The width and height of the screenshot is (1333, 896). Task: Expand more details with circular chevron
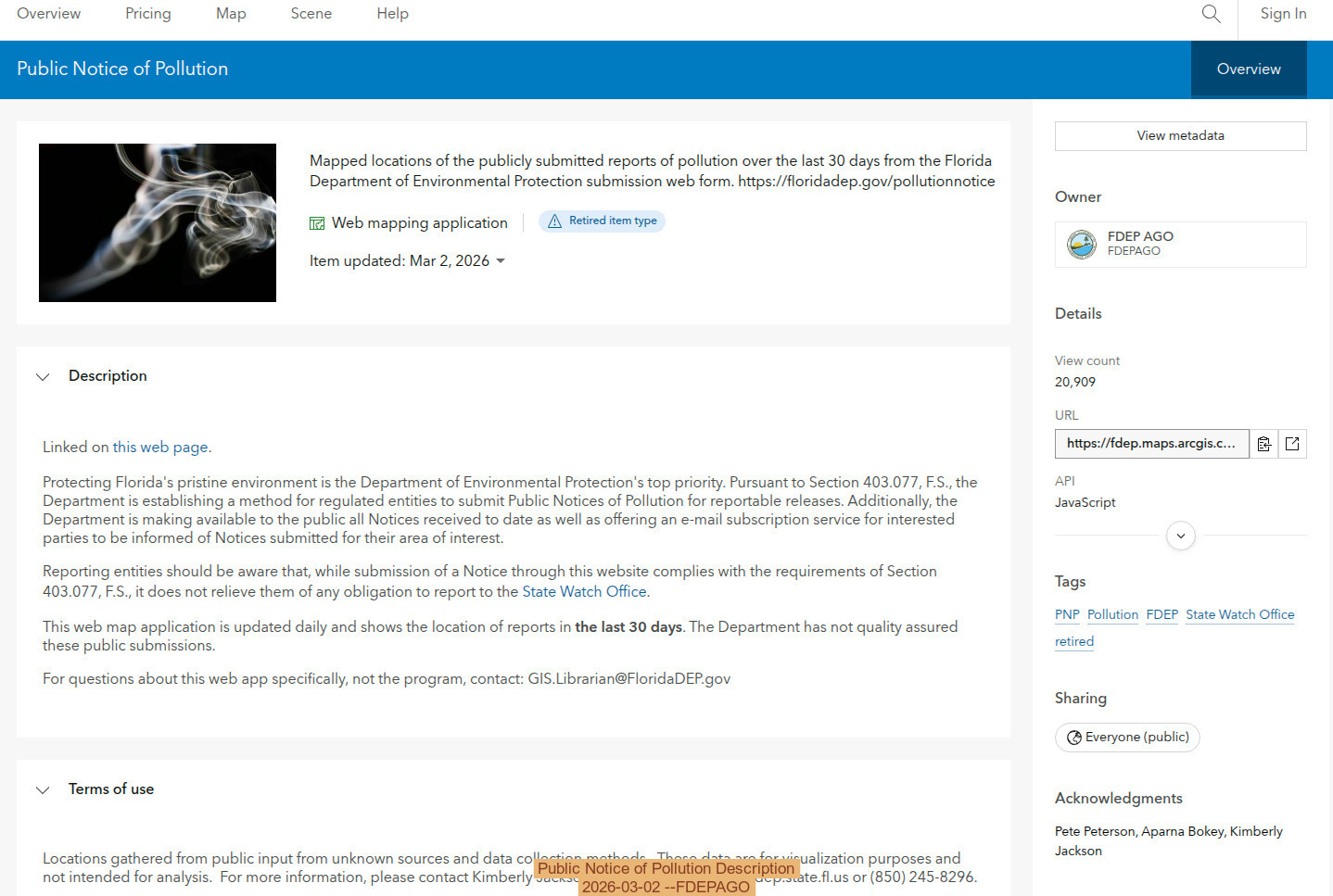(x=1180, y=536)
